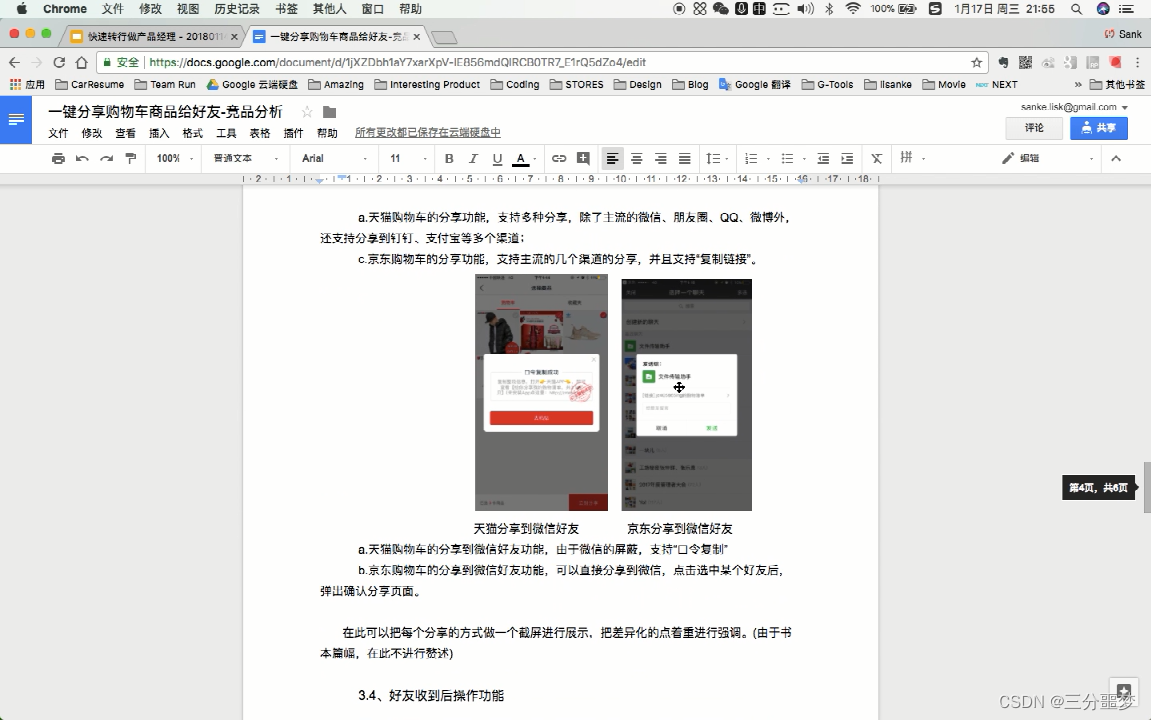Image resolution: width=1151 pixels, height=720 pixels.
Task: Open the font size 11 dropdown
Action: (408, 158)
